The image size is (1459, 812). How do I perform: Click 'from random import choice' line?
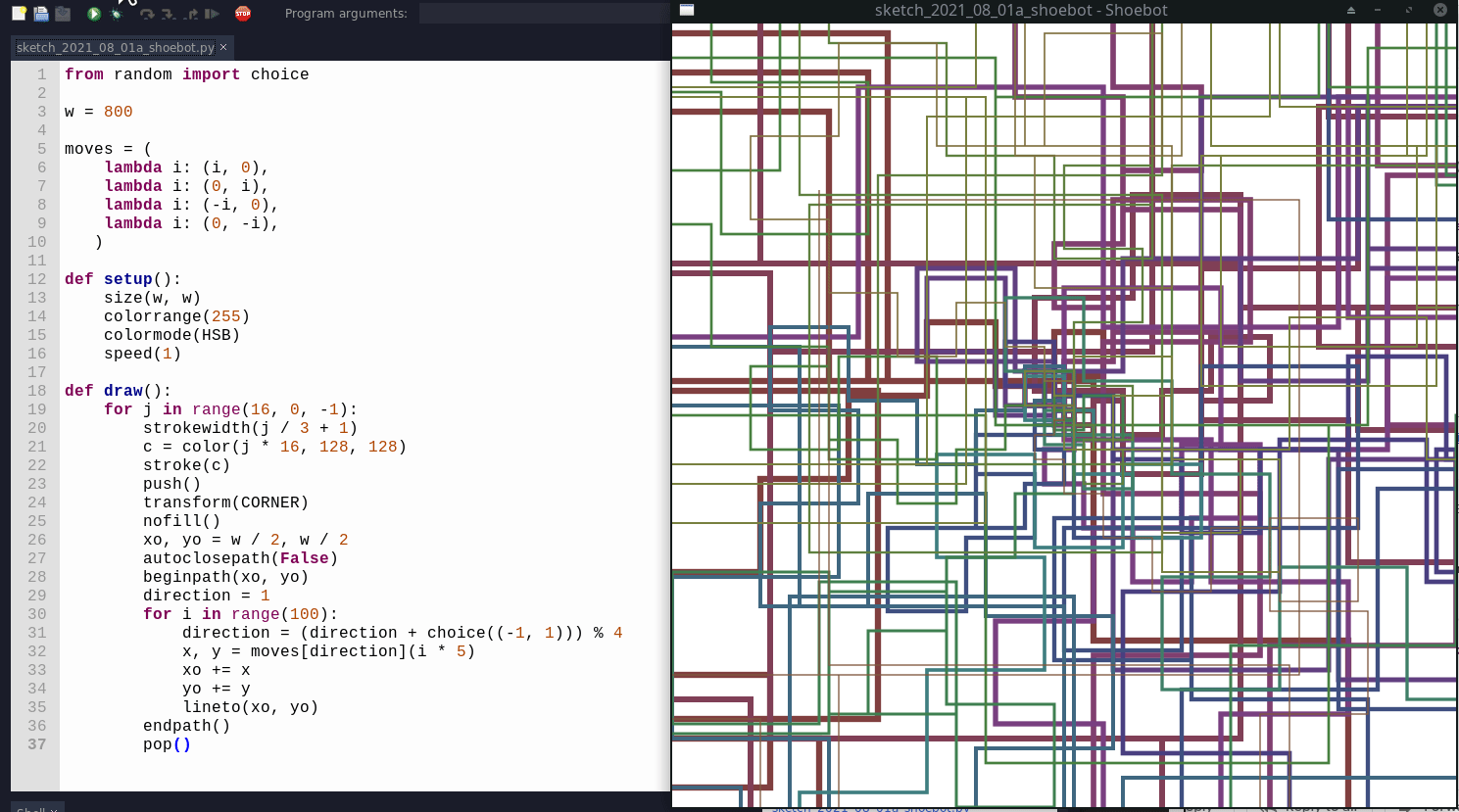point(186,74)
